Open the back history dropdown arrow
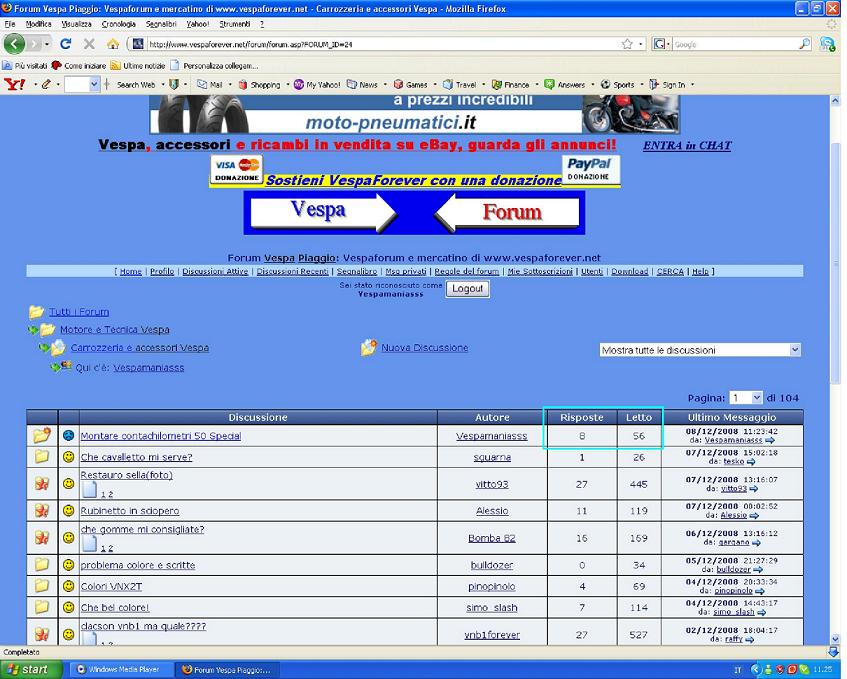 [47, 44]
